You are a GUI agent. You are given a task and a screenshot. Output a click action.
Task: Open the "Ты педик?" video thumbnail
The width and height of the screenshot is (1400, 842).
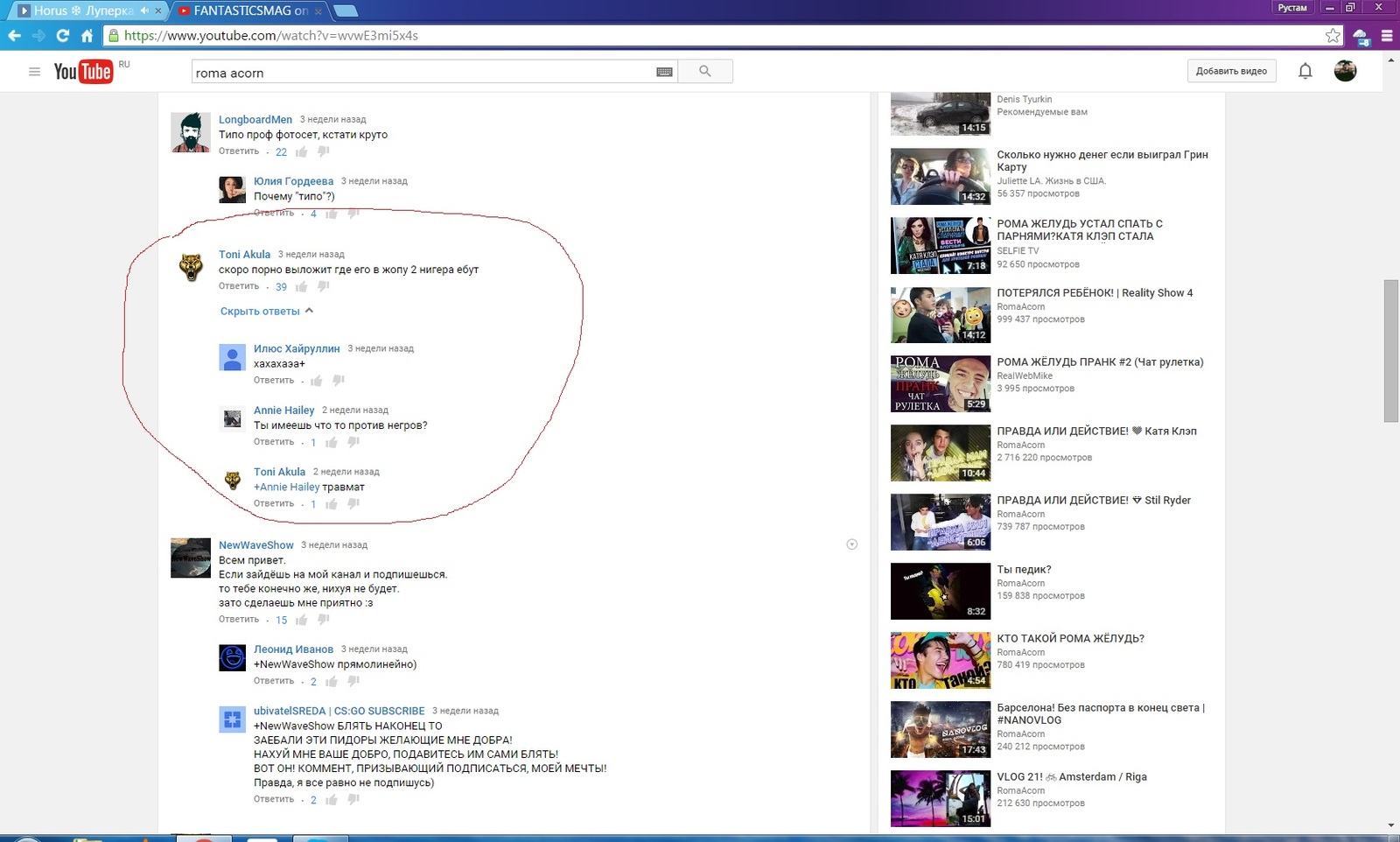940,591
